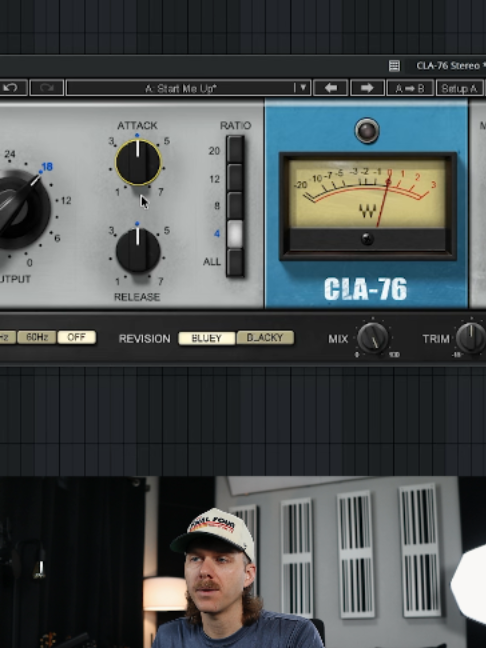
Task: Click the undo arrow icon
Action: 12,88
